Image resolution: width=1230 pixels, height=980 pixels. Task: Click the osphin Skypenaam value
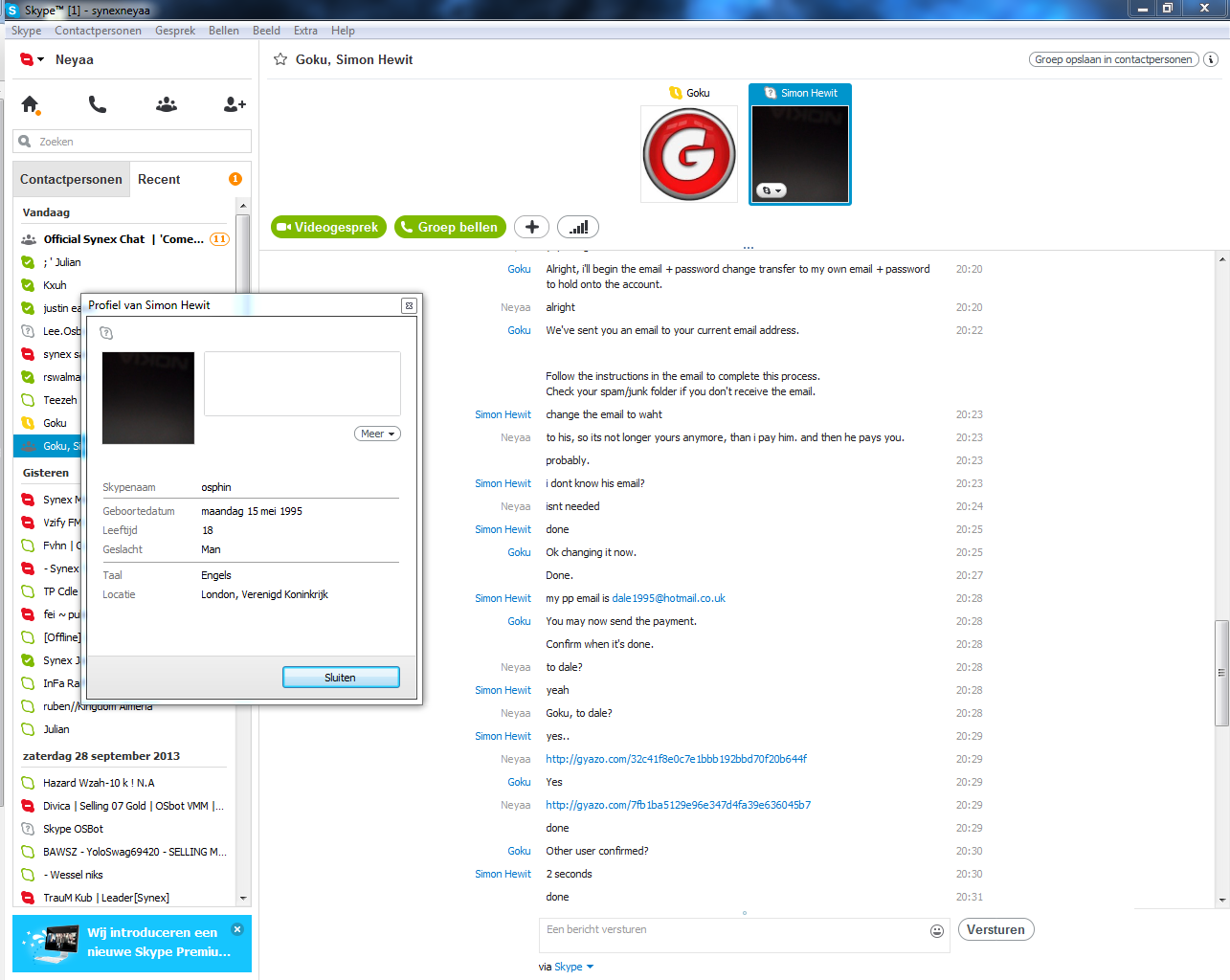(x=216, y=487)
